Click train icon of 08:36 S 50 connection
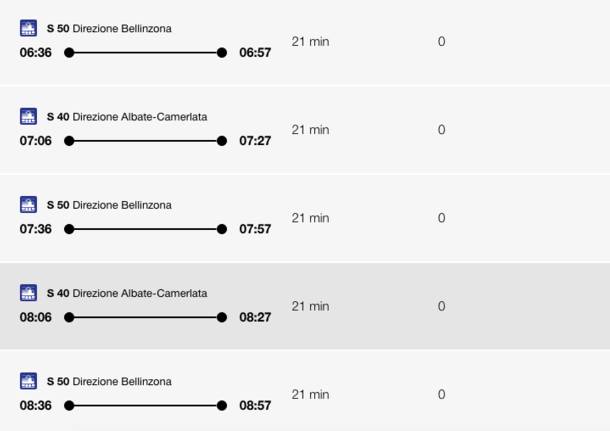Viewport: 610px width, 431px height. 28,381
